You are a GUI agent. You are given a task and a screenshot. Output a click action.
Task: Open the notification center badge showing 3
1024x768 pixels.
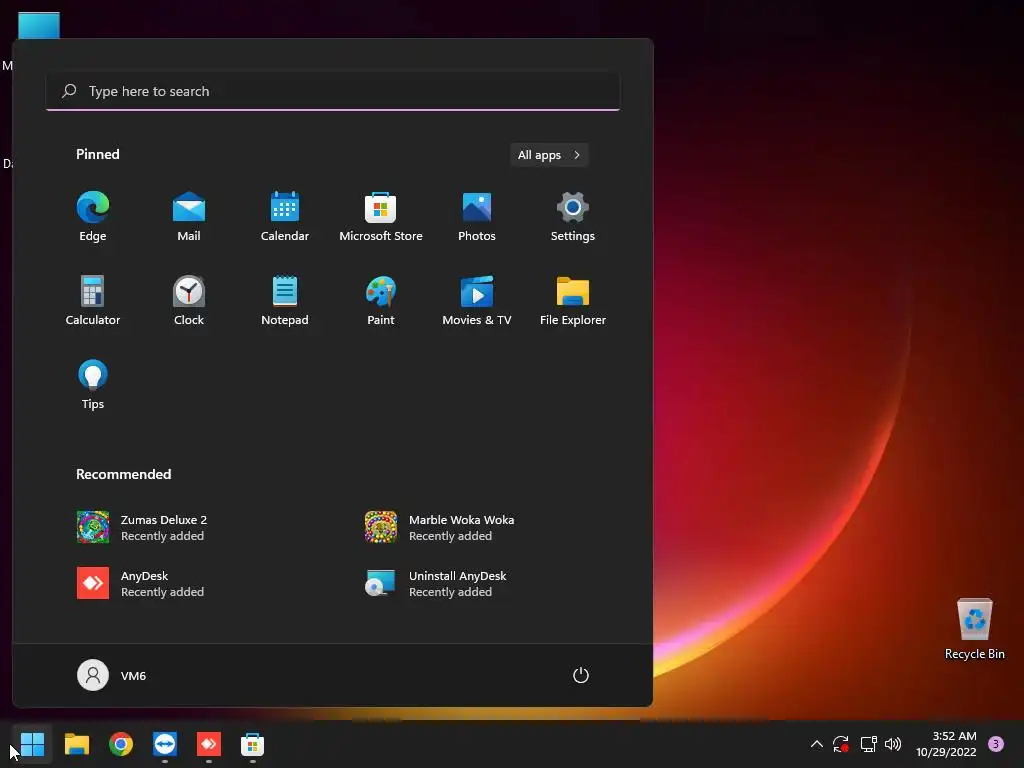[996, 744]
